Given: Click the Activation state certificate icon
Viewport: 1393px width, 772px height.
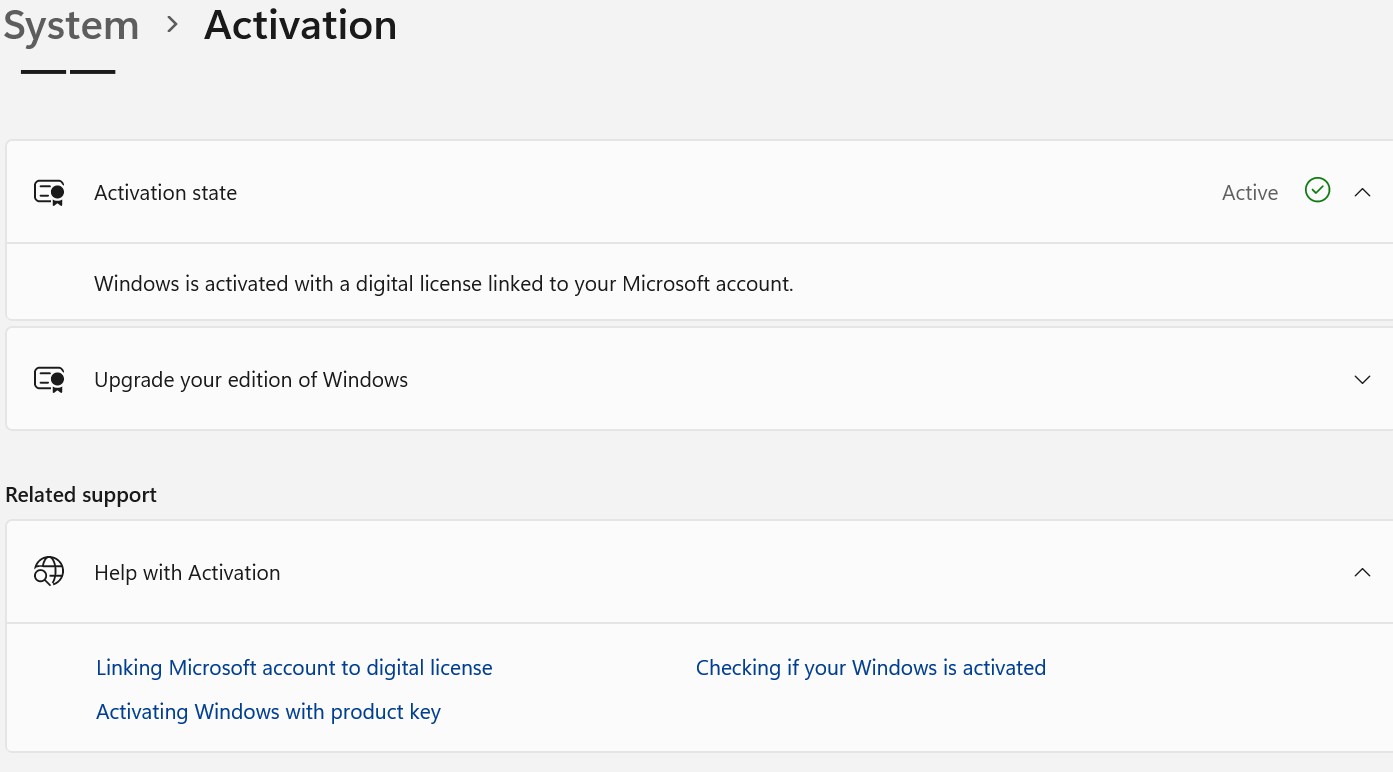Looking at the screenshot, I should (48, 191).
